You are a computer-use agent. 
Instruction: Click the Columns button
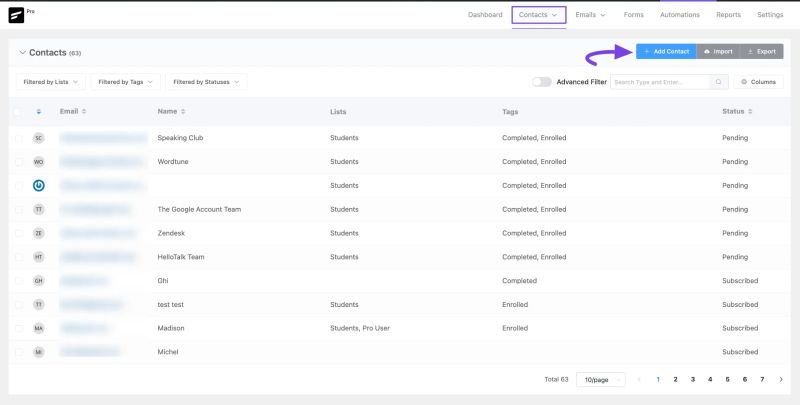pyautogui.click(x=758, y=82)
